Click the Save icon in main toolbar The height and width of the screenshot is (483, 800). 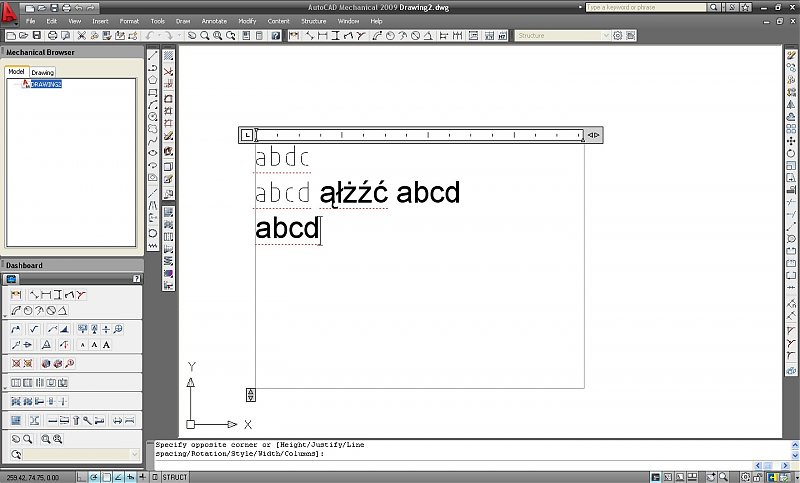point(37,36)
